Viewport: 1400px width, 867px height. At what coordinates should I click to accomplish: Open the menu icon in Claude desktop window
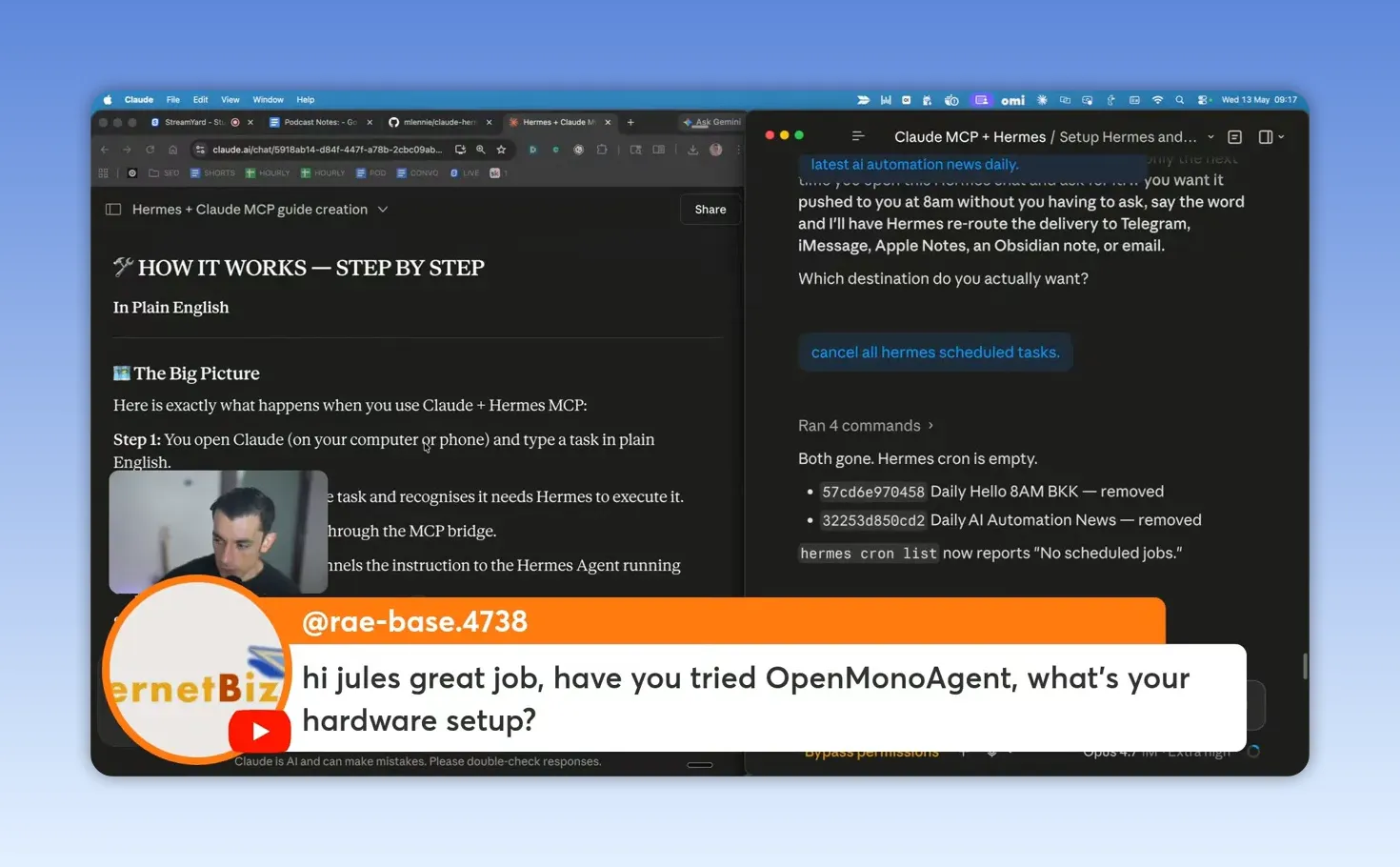pyautogui.click(x=858, y=137)
